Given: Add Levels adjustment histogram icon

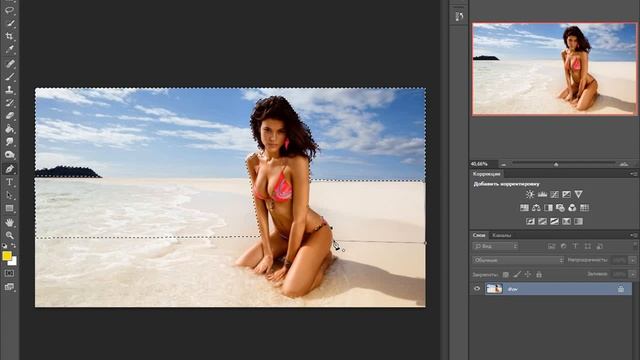Looking at the screenshot, I should 542,194.
